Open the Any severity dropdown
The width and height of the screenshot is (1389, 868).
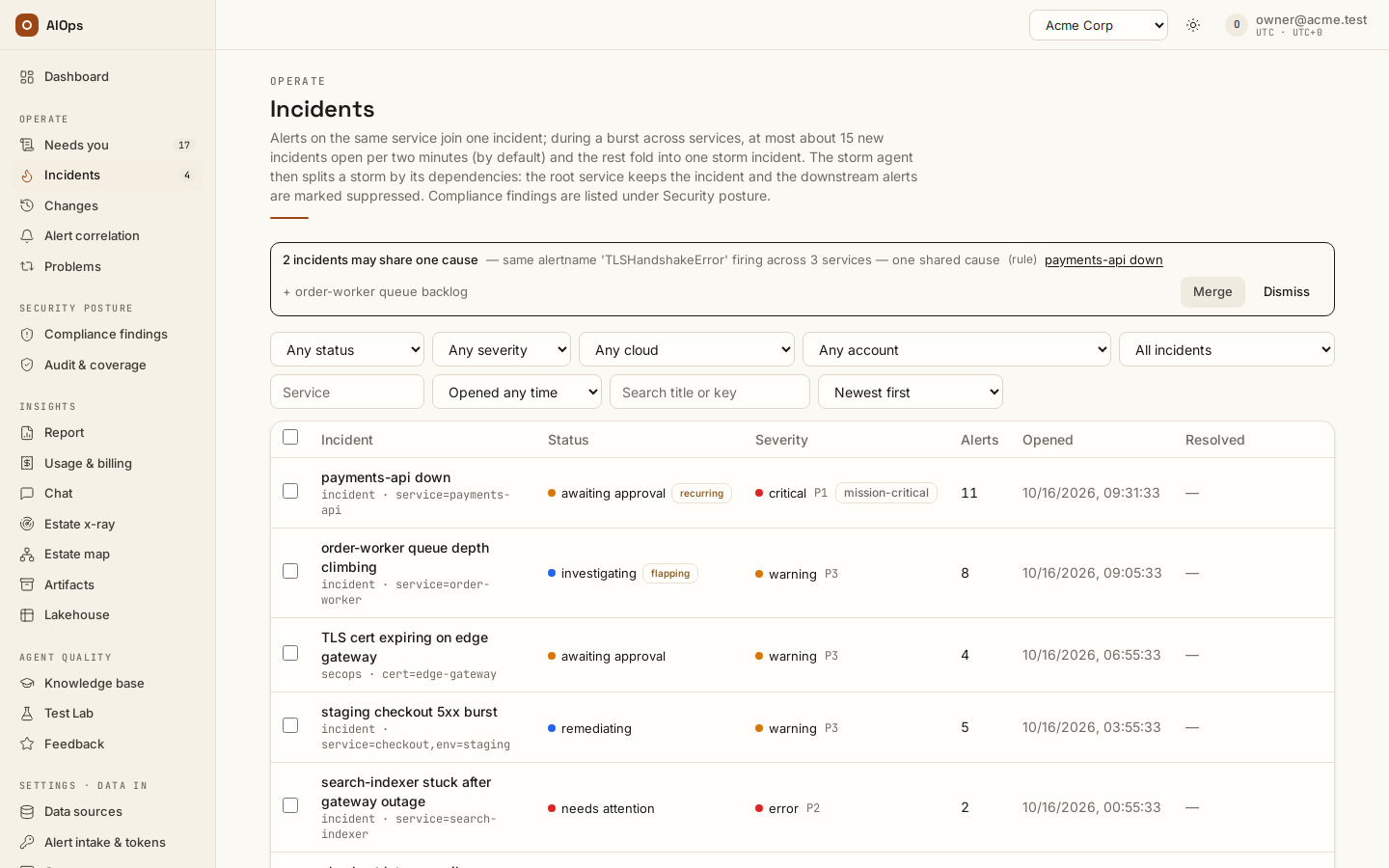[x=502, y=349]
